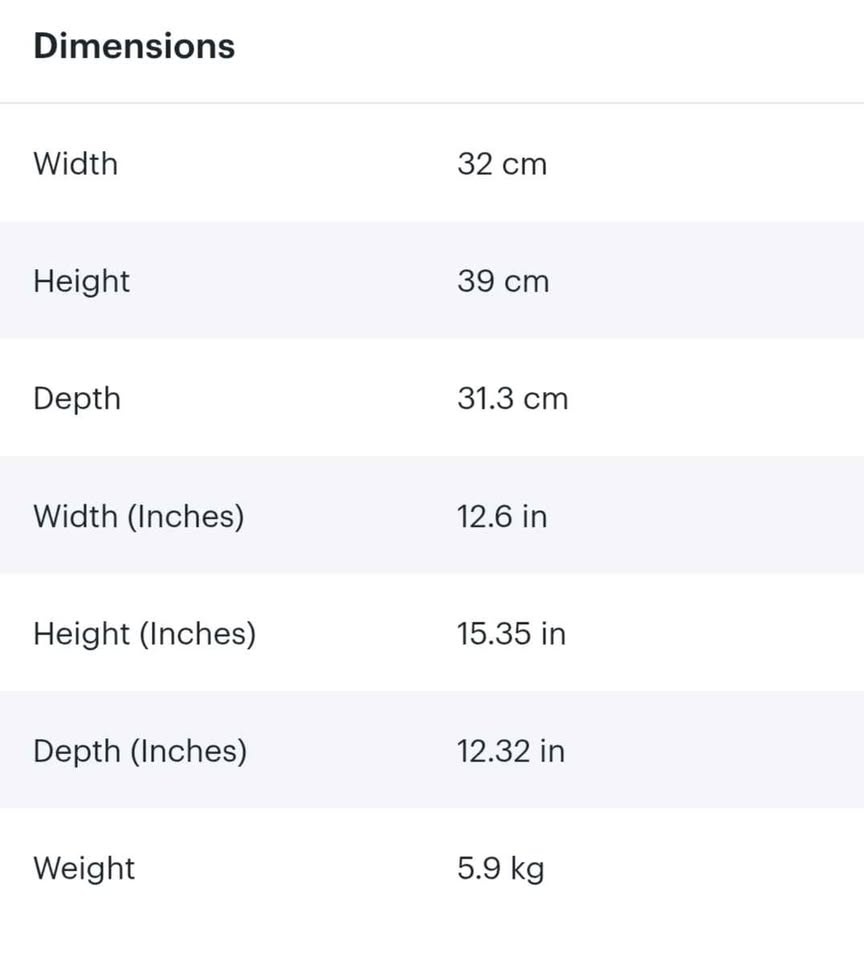Click the Depth (Inches) label
Screen dimensions: 864x960
pos(140,751)
